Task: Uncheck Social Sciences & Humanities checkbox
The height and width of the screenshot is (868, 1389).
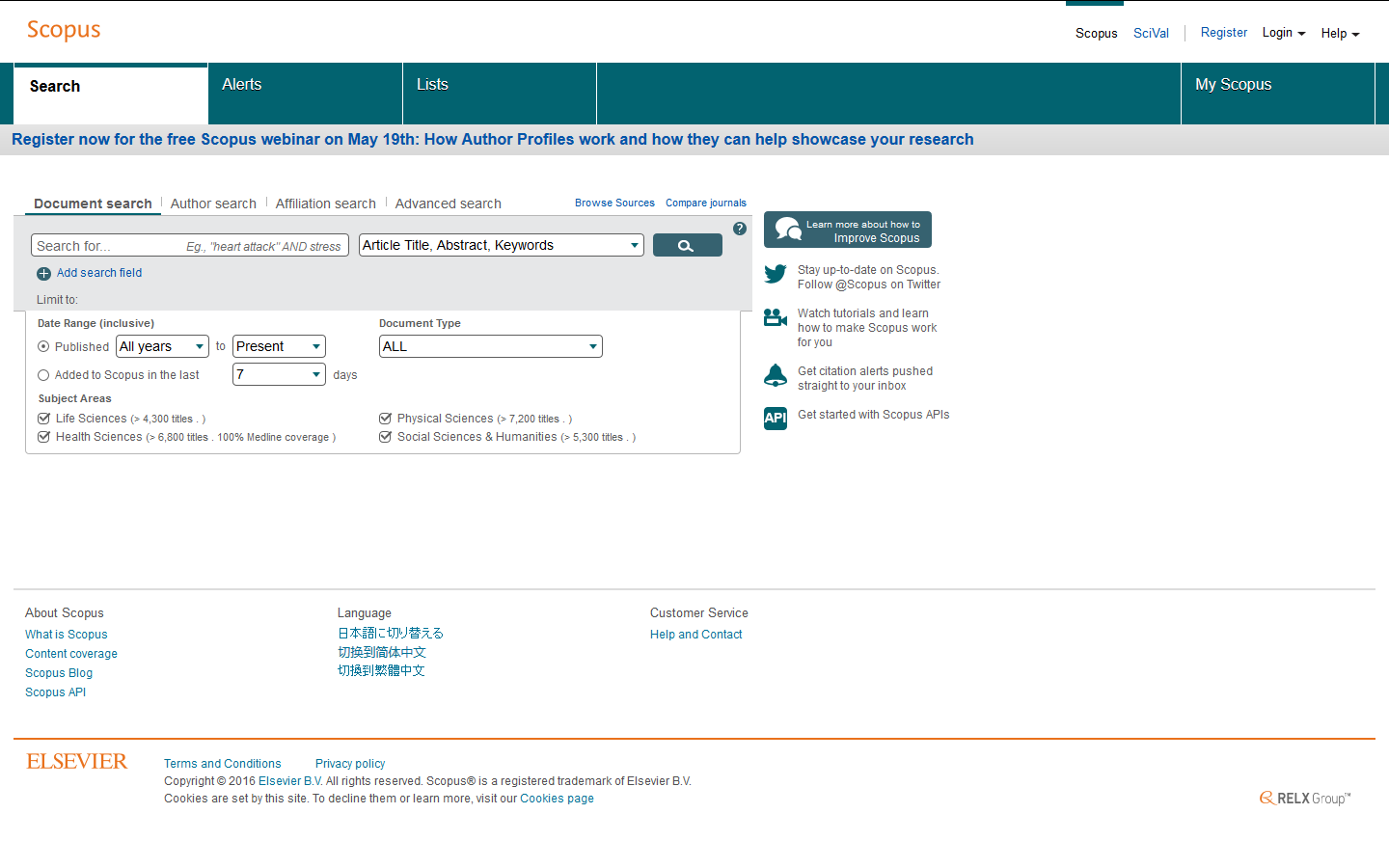Action: (x=385, y=437)
